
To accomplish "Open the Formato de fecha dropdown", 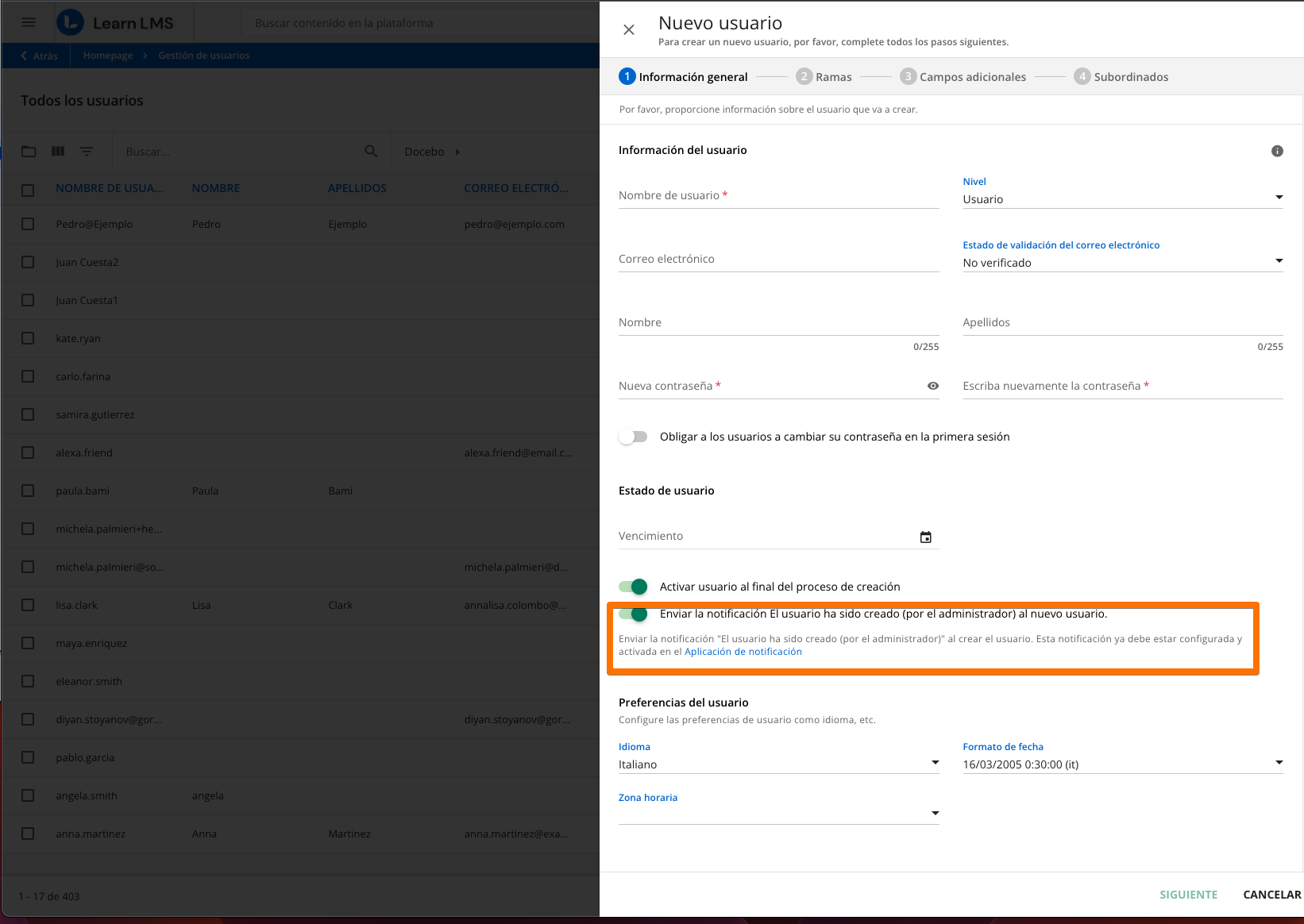I will 1123,764.
